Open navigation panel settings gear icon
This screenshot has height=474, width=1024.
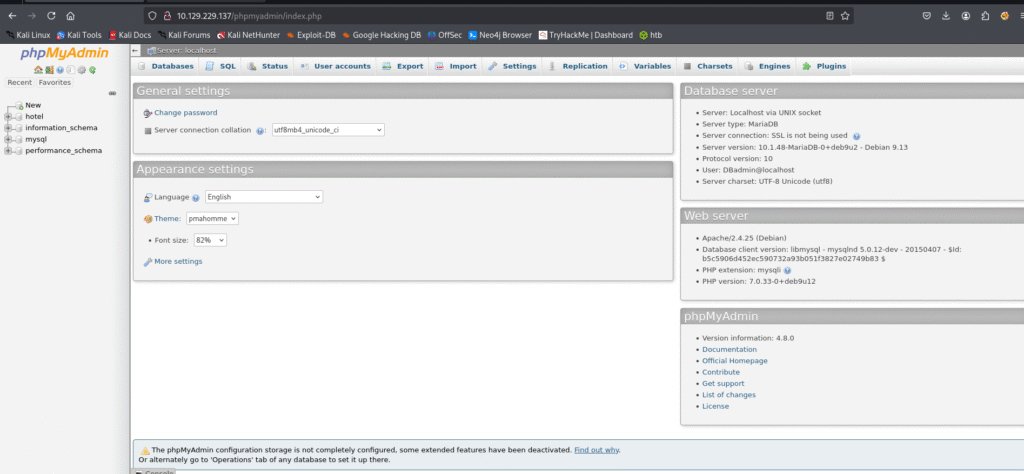tap(82, 70)
